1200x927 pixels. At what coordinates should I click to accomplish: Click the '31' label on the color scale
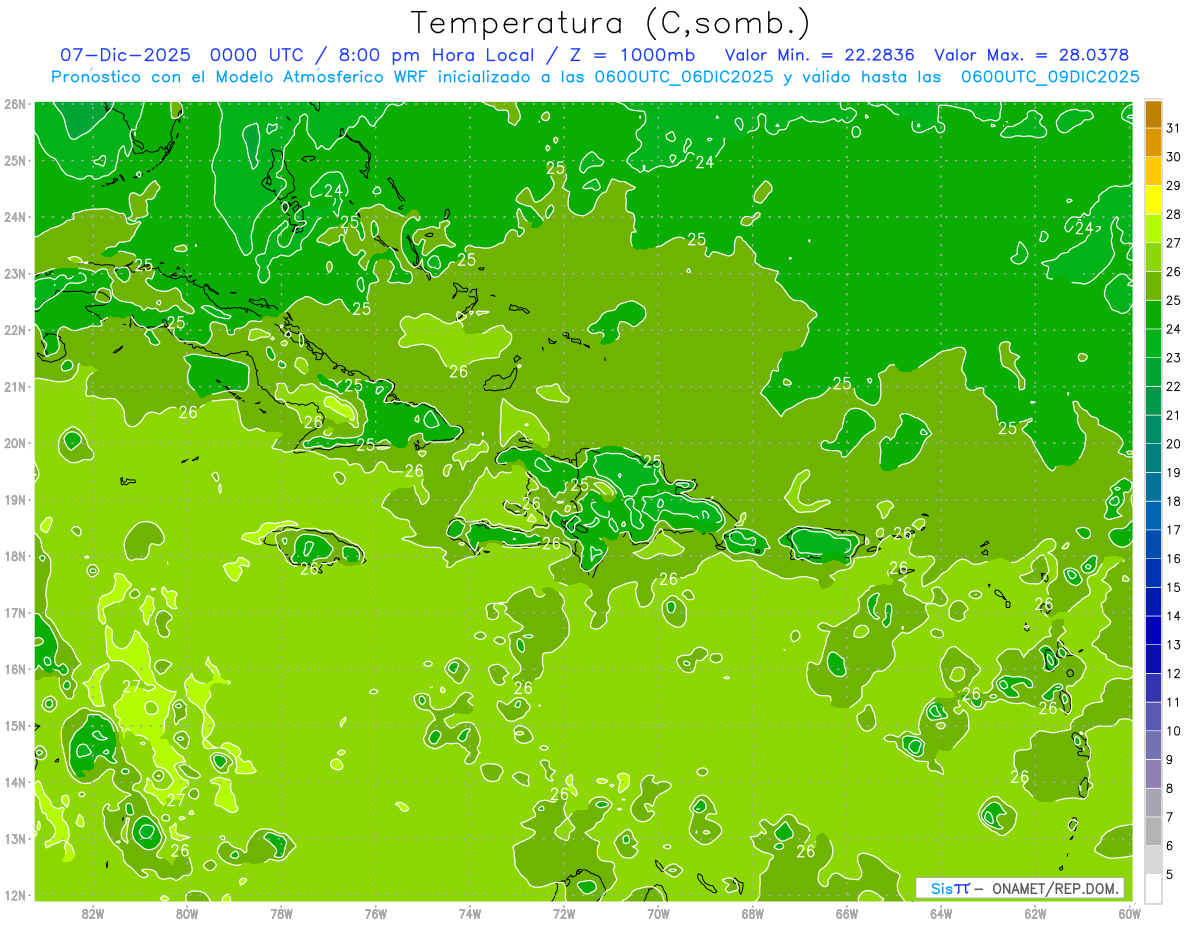pos(1173,128)
